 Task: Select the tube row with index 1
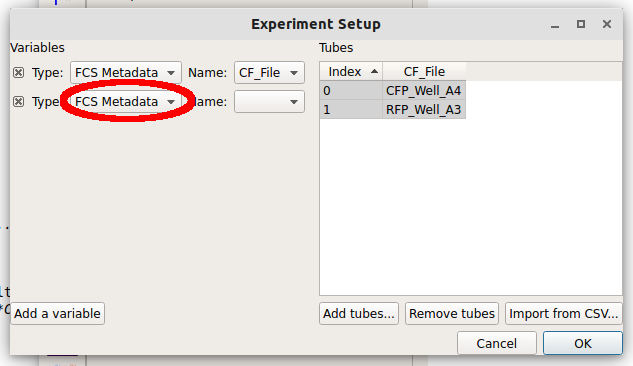pyautogui.click(x=351, y=109)
